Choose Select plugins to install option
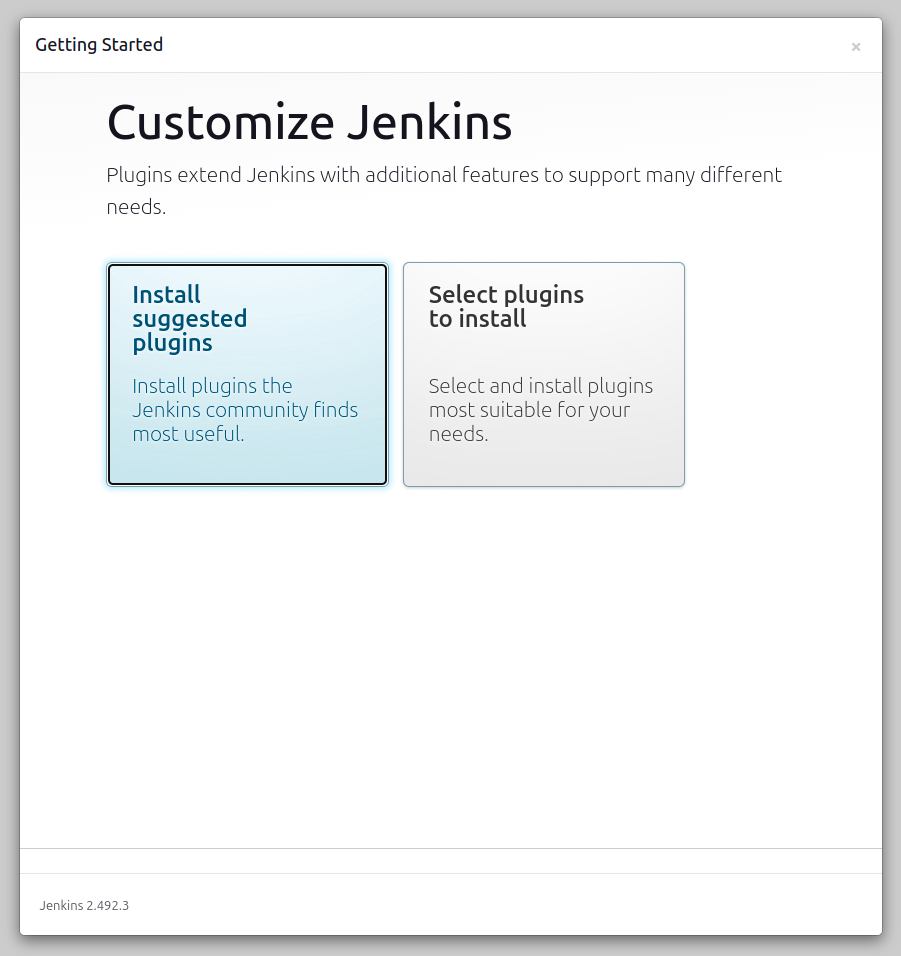Viewport: 901px width, 956px height. [544, 374]
